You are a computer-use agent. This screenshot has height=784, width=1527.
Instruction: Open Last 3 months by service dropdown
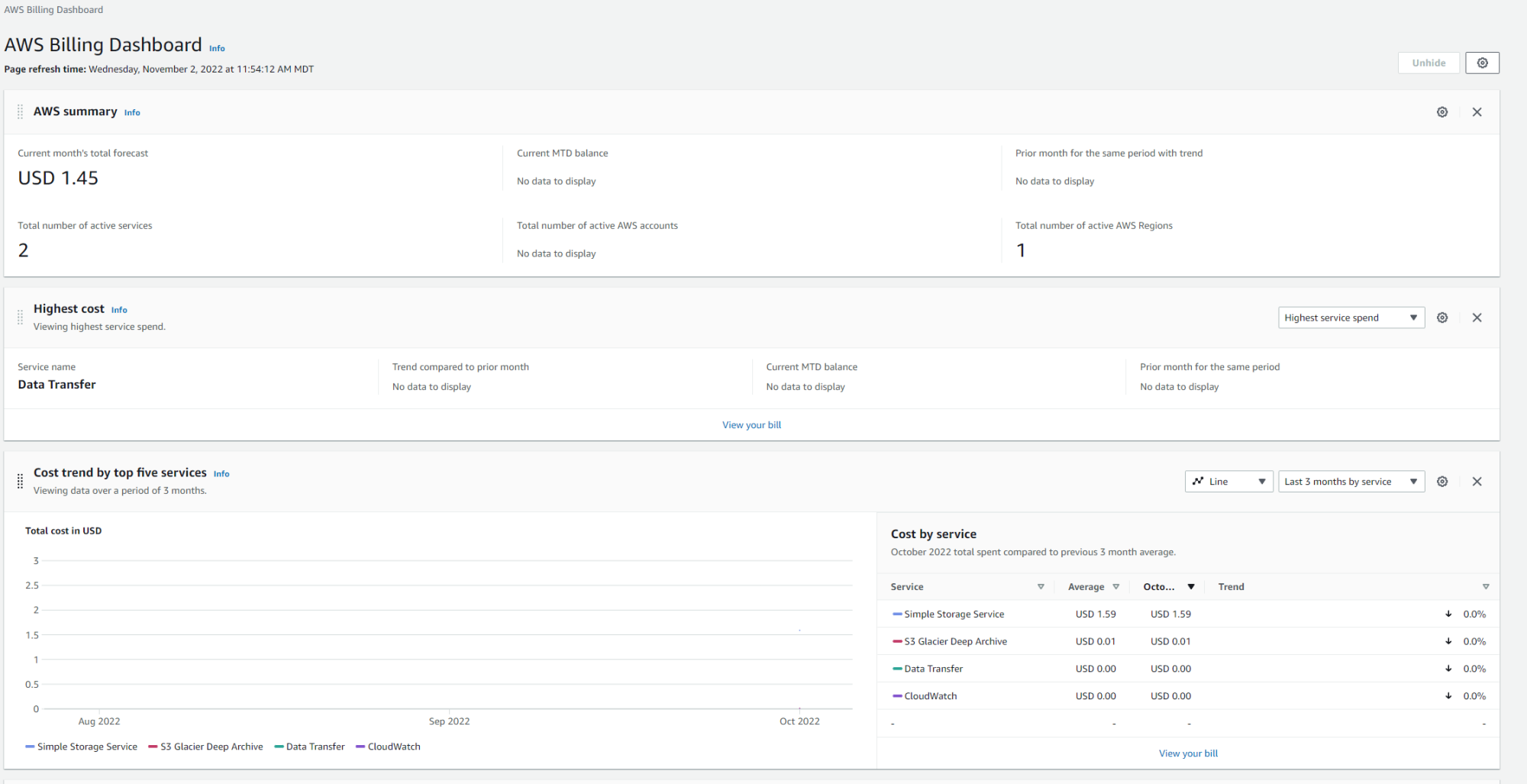1351,482
